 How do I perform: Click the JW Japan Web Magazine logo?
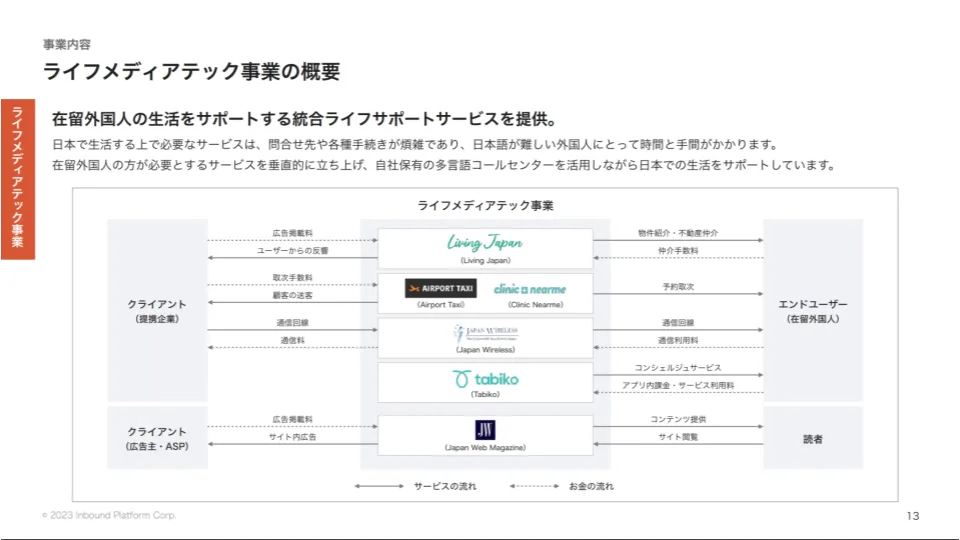pyautogui.click(x=485, y=430)
